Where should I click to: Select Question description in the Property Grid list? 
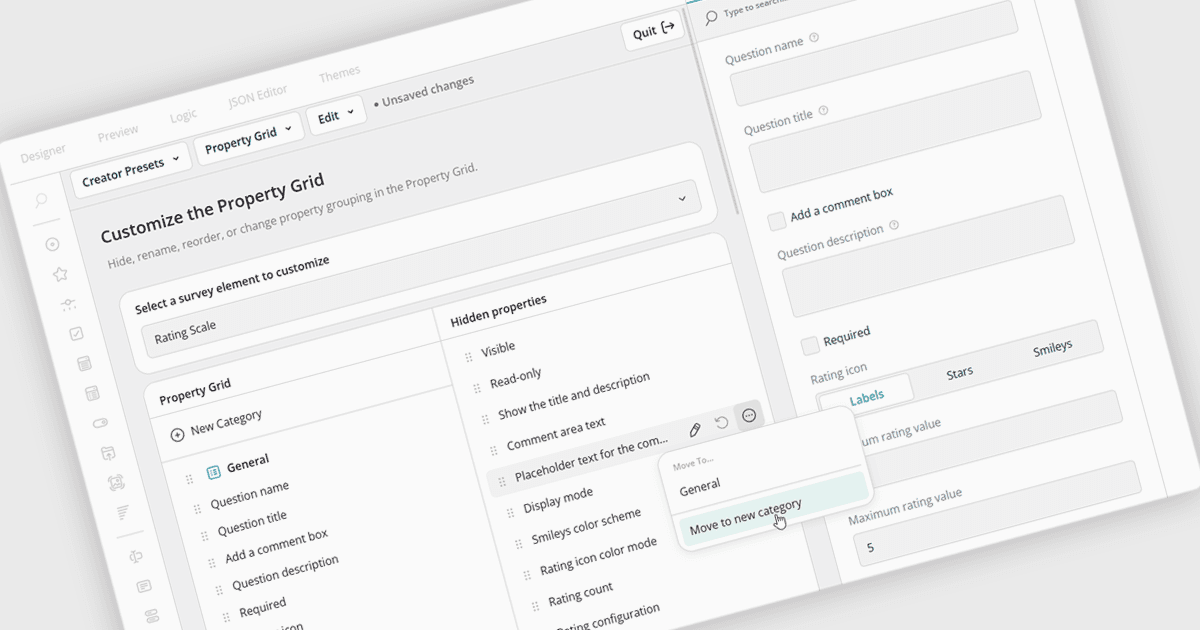pyautogui.click(x=285, y=574)
